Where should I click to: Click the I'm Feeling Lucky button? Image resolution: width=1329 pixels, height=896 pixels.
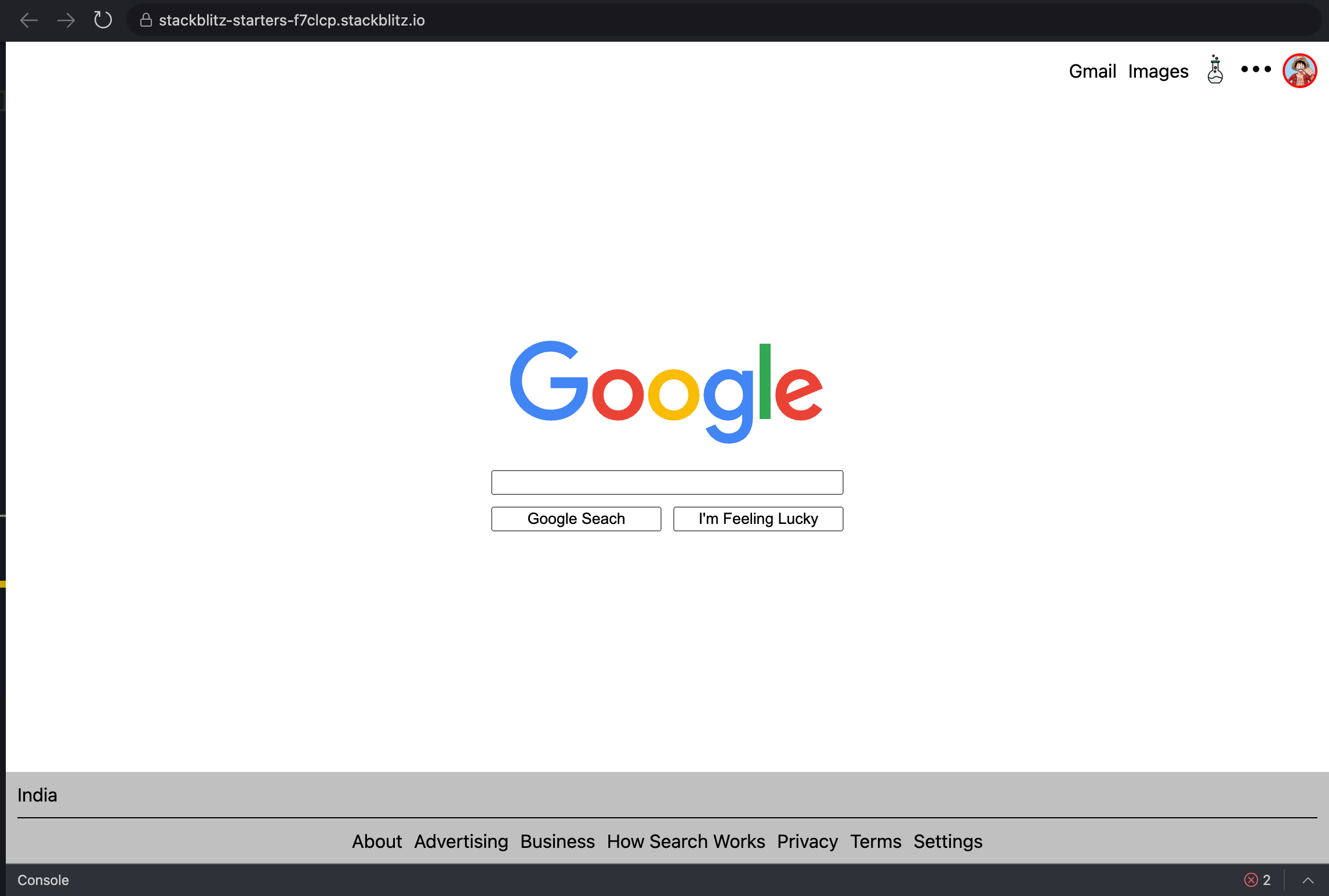[758, 519]
